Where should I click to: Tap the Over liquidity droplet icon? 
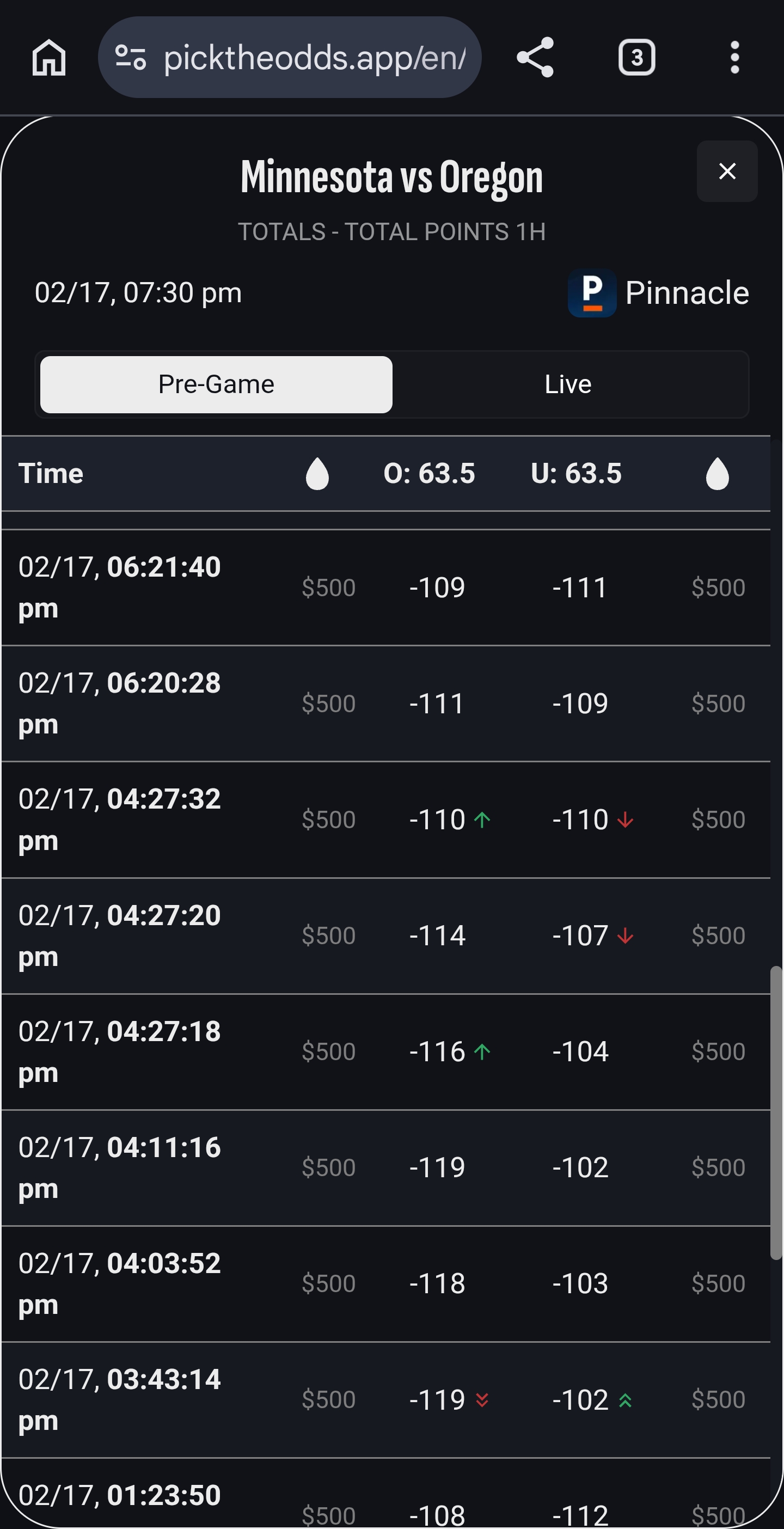coord(317,474)
